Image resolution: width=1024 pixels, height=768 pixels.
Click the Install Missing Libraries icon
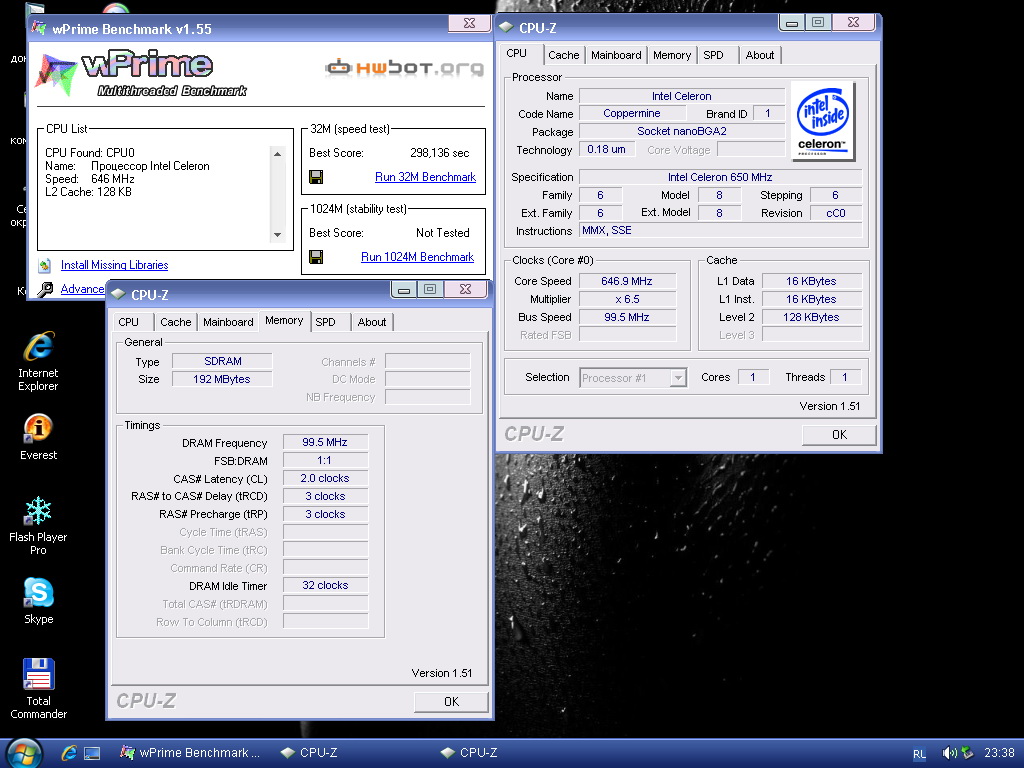(44, 265)
